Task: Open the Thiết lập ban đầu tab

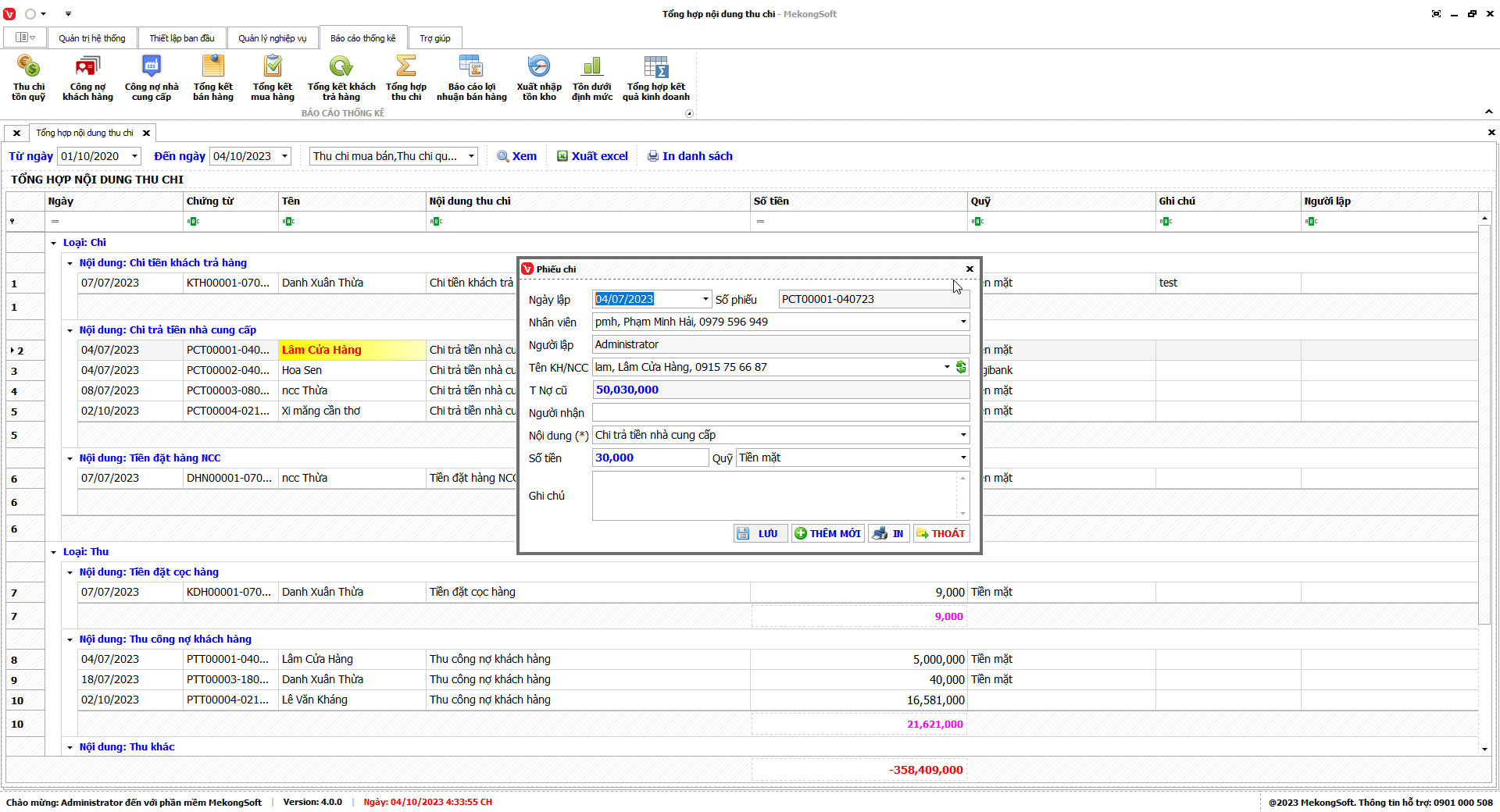Action: pyautogui.click(x=182, y=38)
